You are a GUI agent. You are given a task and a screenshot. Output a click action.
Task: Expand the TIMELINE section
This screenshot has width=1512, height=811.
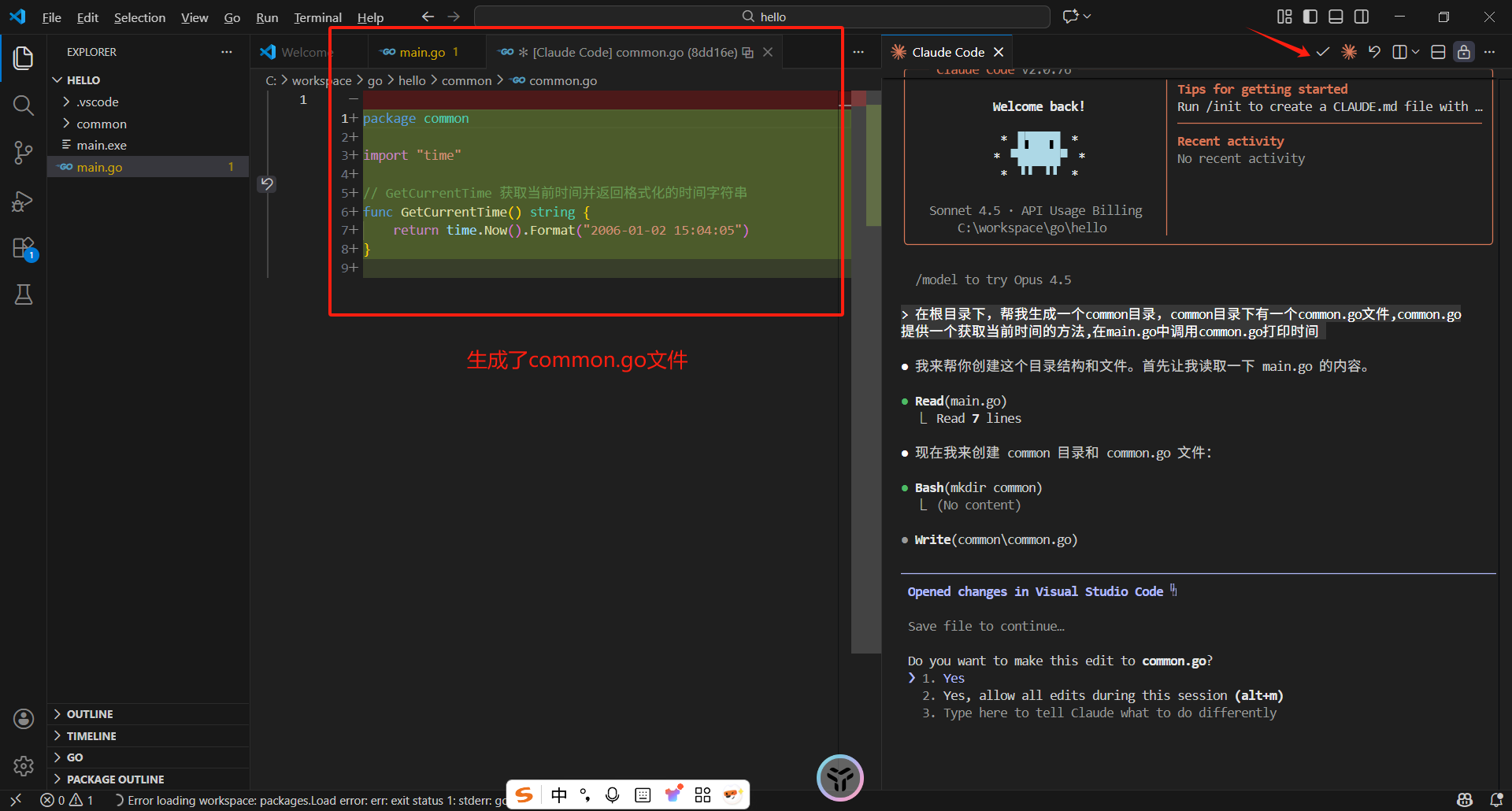pos(149,736)
